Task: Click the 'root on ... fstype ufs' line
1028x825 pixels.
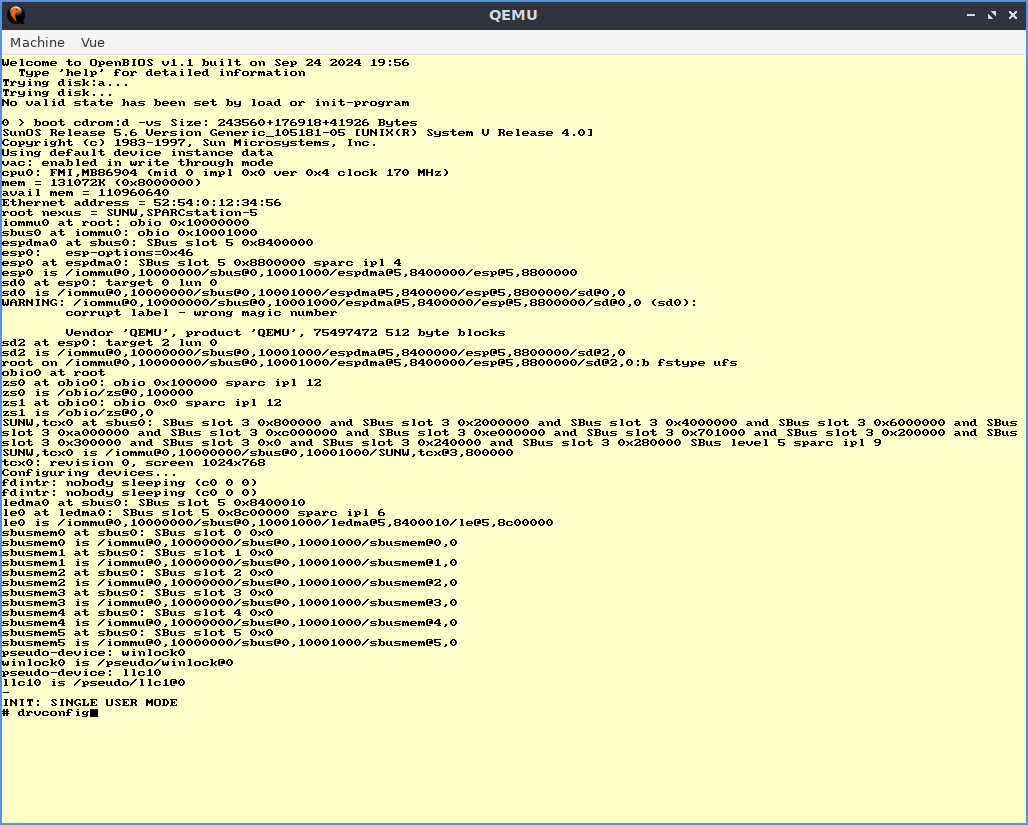Action: point(370,363)
